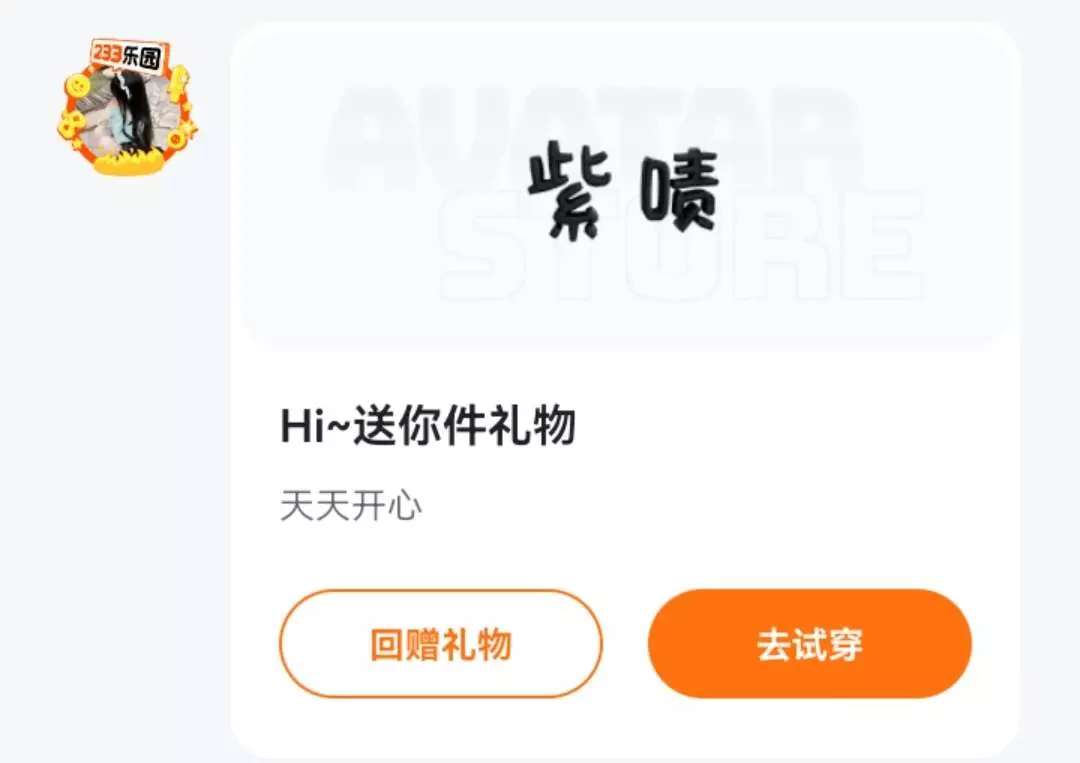Open the gift preview image

point(625,189)
